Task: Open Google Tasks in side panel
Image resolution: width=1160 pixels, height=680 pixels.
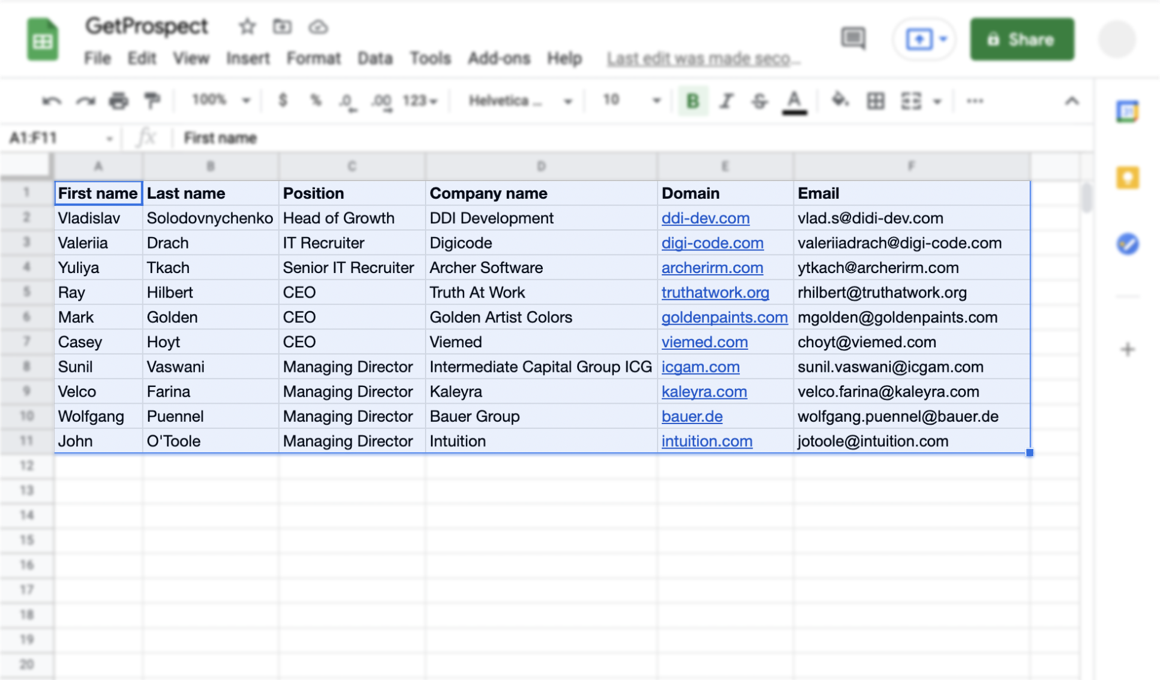Action: pyautogui.click(x=1127, y=243)
